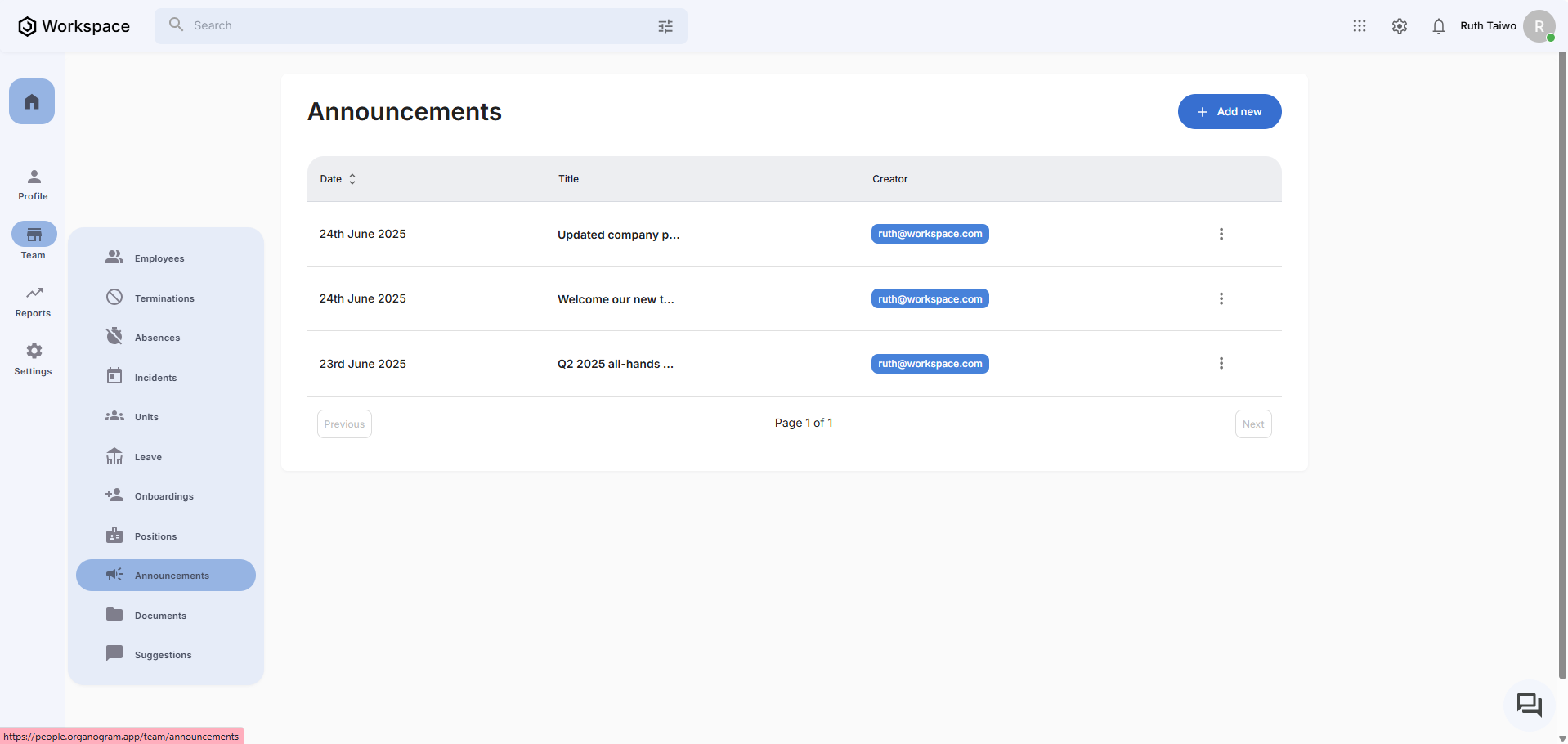Open the apps grid launcher
The height and width of the screenshot is (744, 1568).
click(1359, 26)
